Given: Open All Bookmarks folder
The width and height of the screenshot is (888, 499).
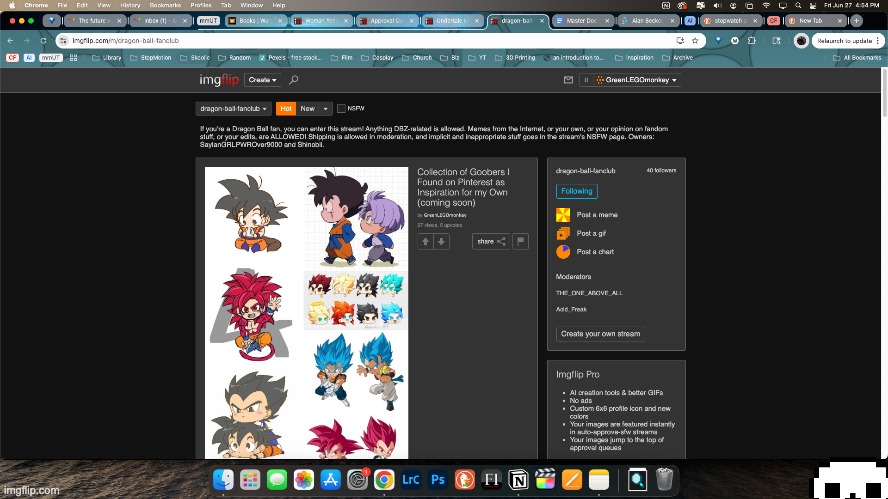Looking at the screenshot, I should point(857,58).
